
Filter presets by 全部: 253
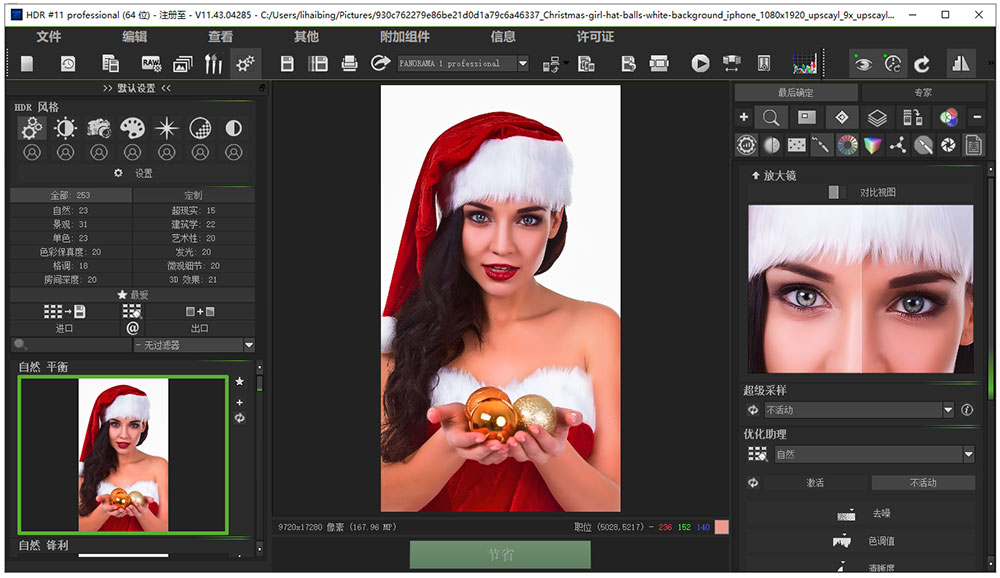[71, 195]
